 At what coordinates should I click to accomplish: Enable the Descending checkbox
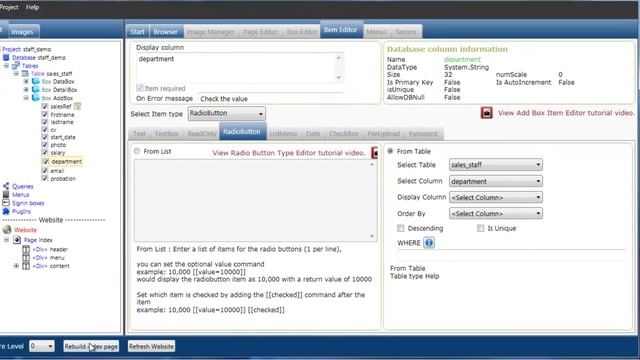pyautogui.click(x=400, y=228)
